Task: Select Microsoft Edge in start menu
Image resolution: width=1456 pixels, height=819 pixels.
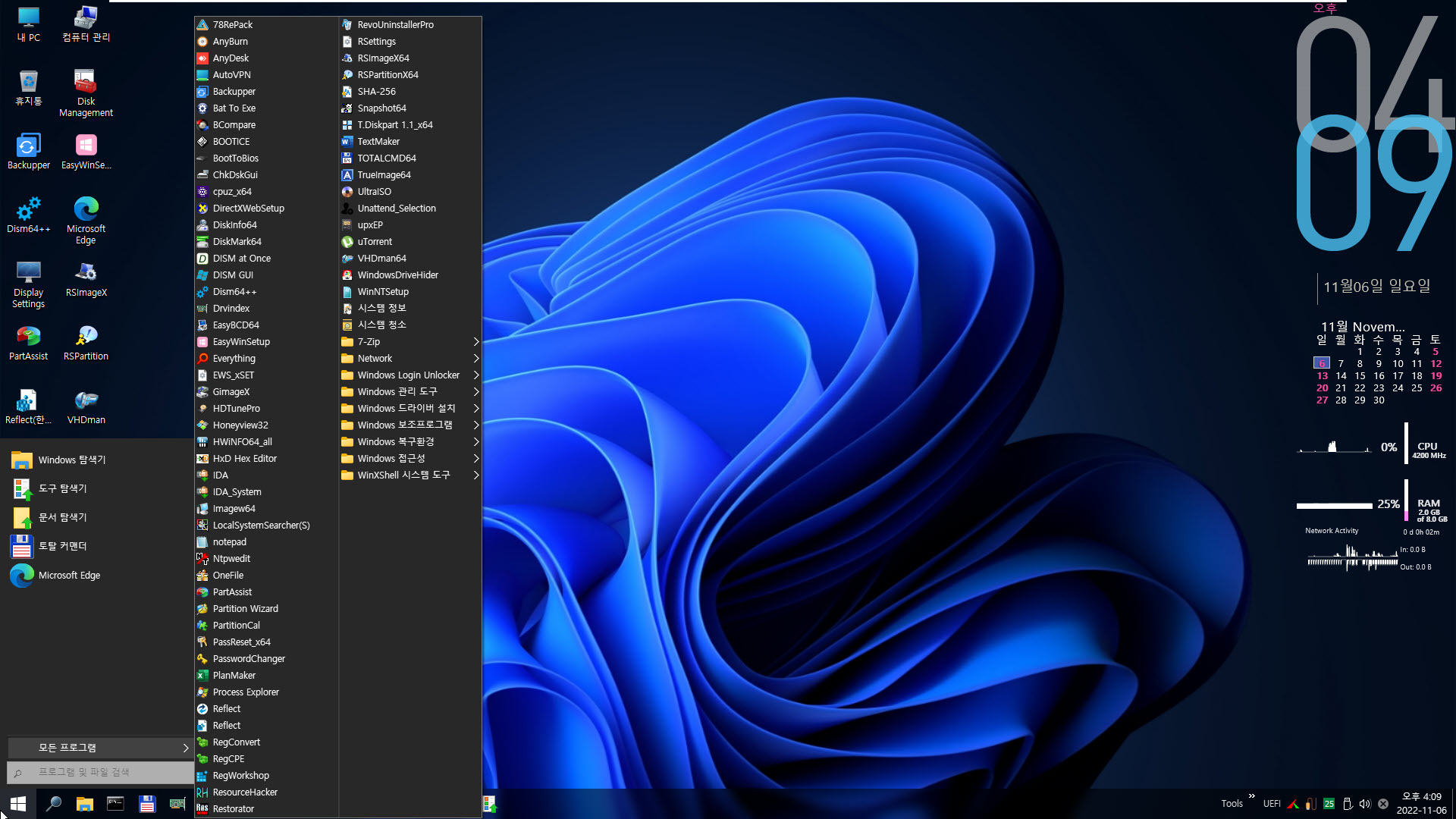Action: point(97,576)
